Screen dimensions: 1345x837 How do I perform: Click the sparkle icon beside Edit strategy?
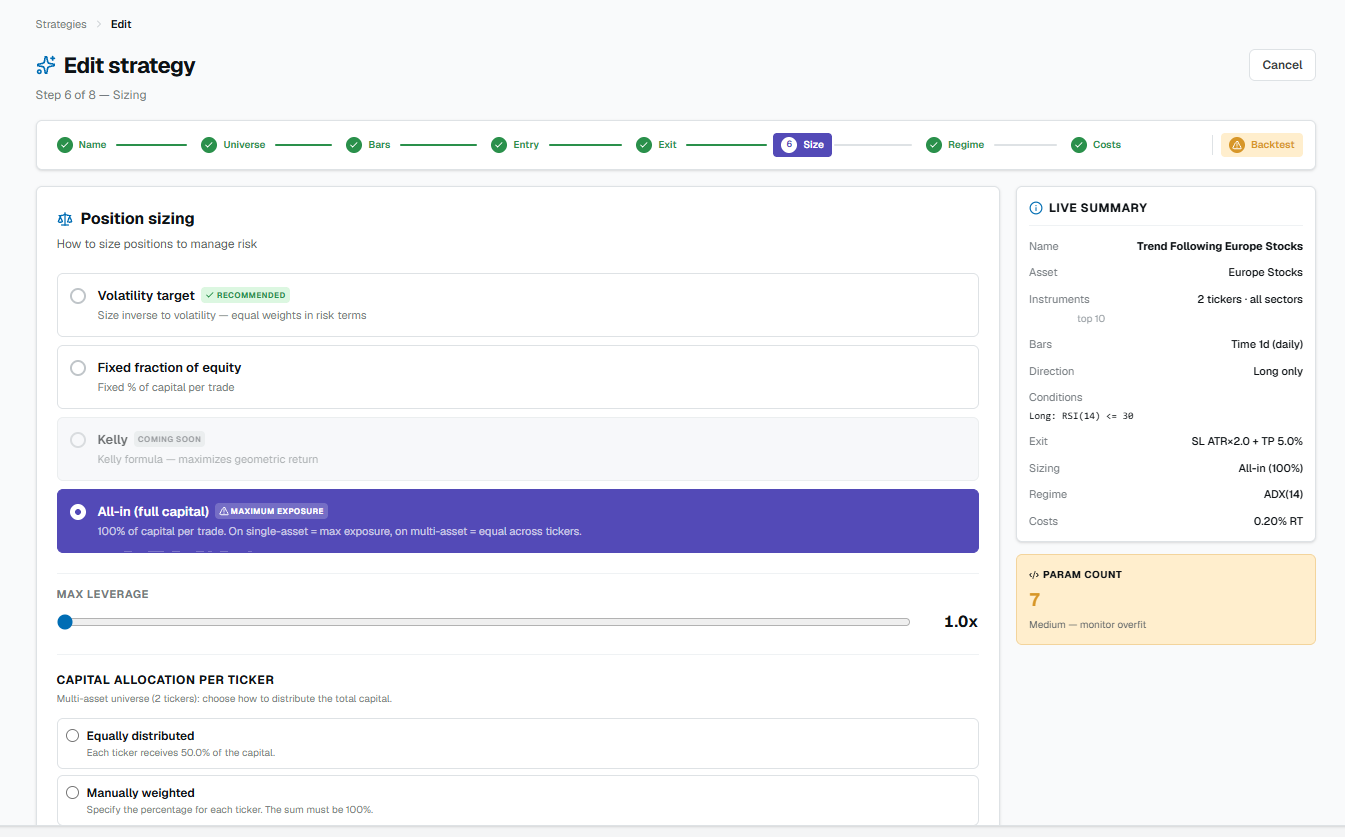(x=46, y=66)
